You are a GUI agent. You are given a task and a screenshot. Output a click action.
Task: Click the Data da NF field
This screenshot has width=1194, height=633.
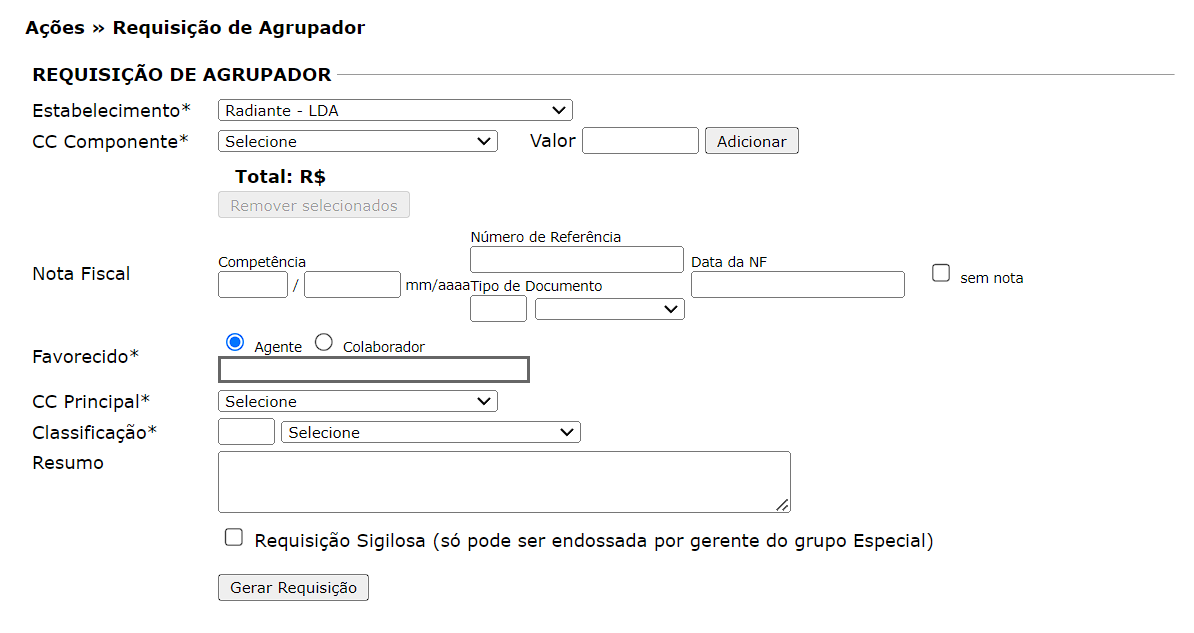coord(797,285)
